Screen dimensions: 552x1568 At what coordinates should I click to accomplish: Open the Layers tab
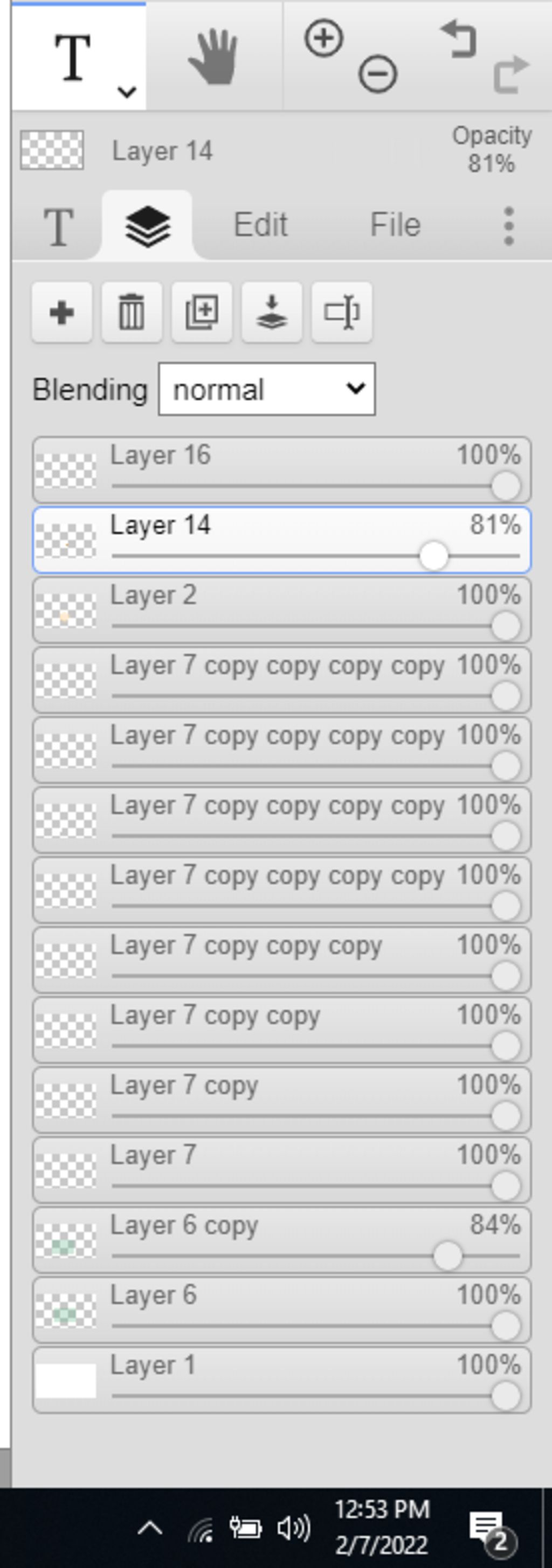pos(147,226)
